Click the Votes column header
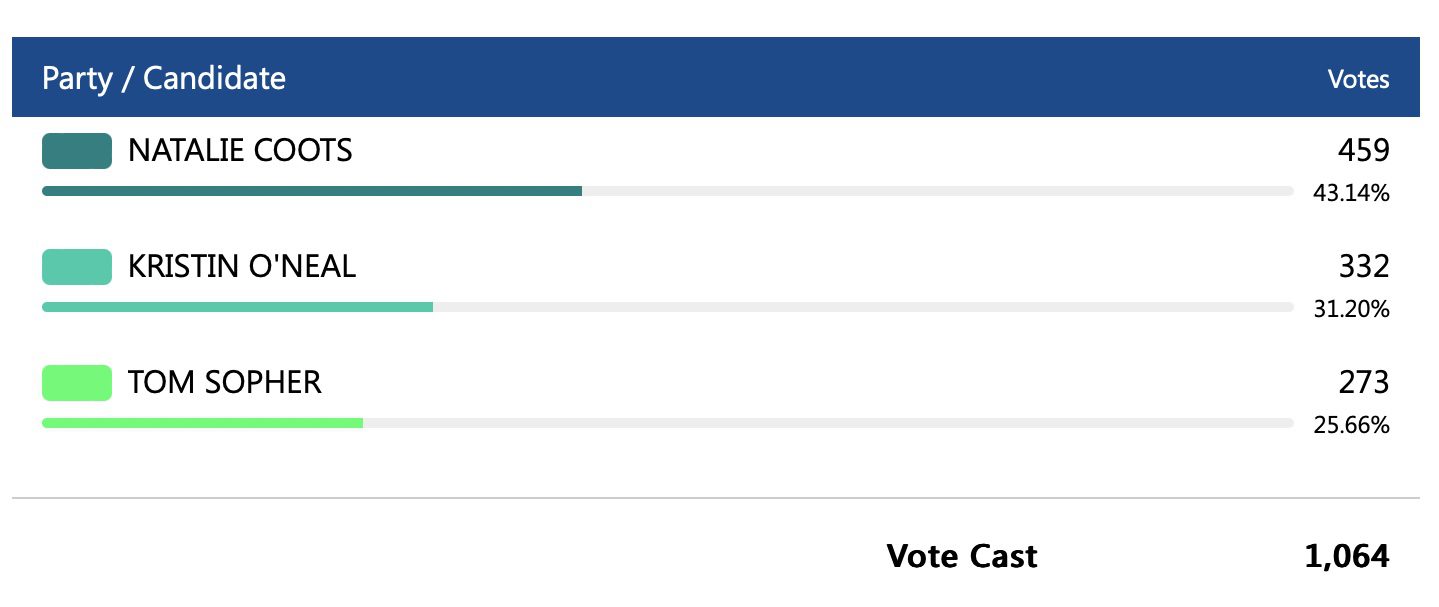 [1358, 79]
